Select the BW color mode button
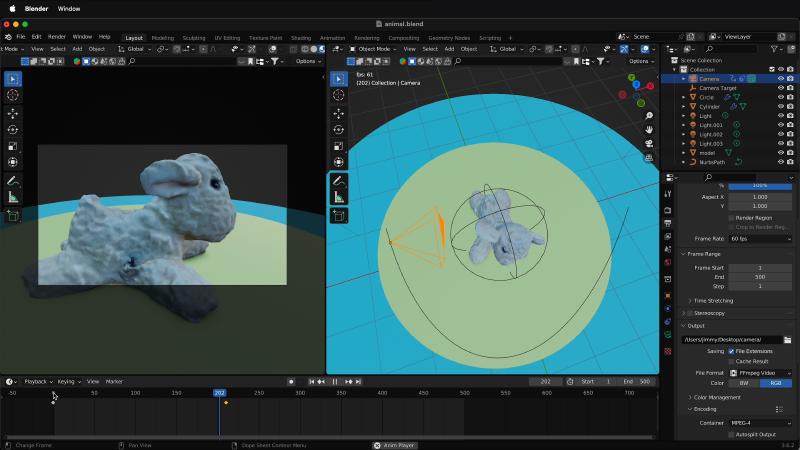This screenshot has width=800, height=450. point(744,383)
